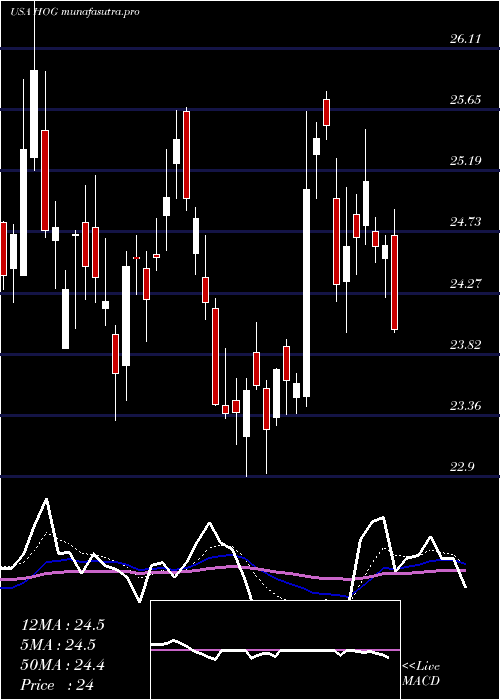The width and height of the screenshot is (500, 700).
Task: Click the tallest white candlestick in the rally
Action: [x=306, y=293]
